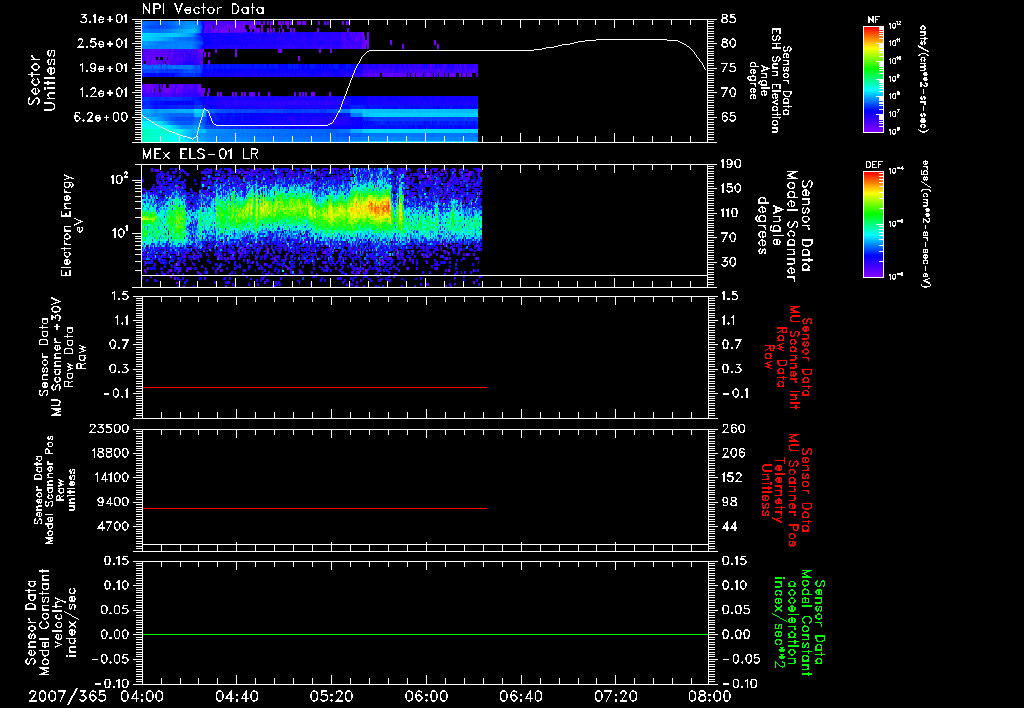Screen dimensions: 1024x708
Task: Click the "Electron Energy eV" axis title
Action: click(71, 225)
